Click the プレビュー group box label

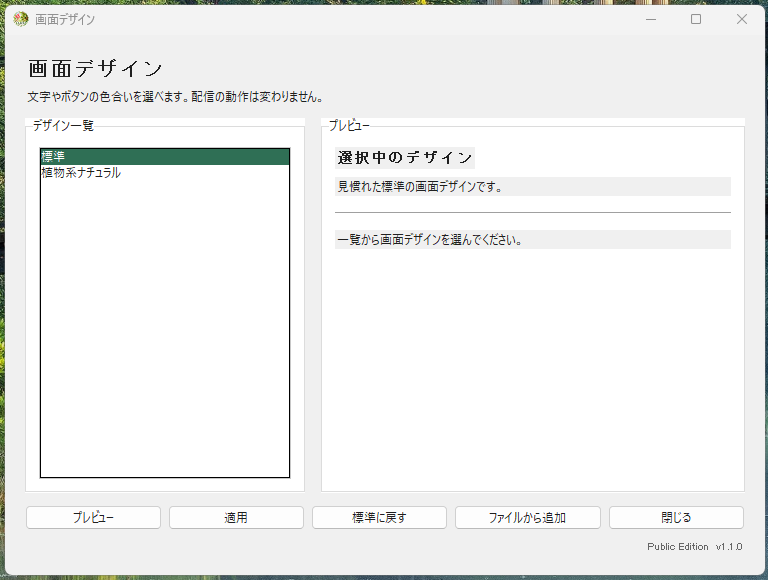coord(349,125)
